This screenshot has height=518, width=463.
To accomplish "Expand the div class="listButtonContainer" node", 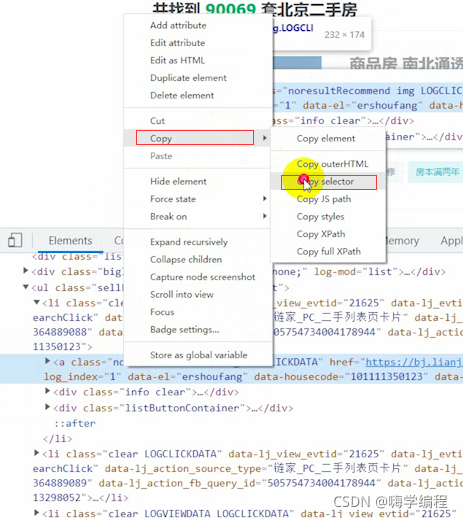I will point(48,407).
